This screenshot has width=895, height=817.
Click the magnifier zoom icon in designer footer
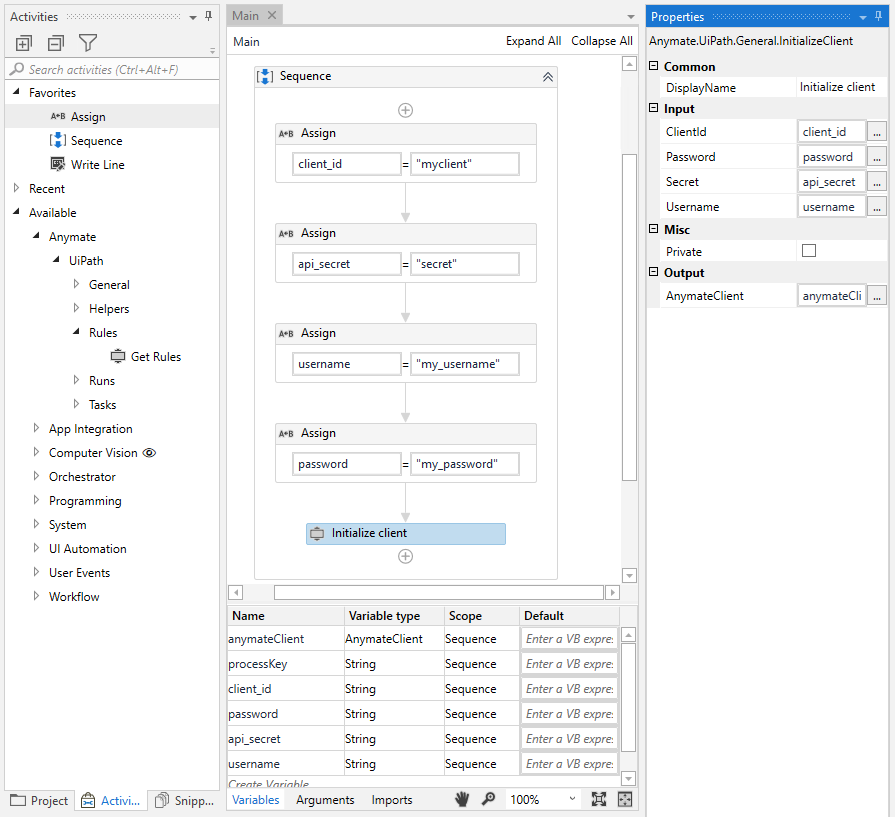coord(488,799)
